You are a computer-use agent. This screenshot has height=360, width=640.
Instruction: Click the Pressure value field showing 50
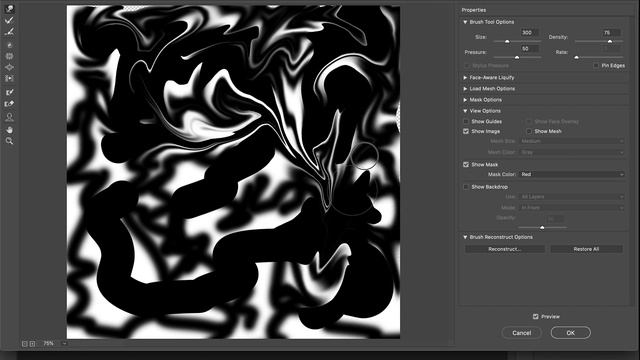[x=529, y=49]
